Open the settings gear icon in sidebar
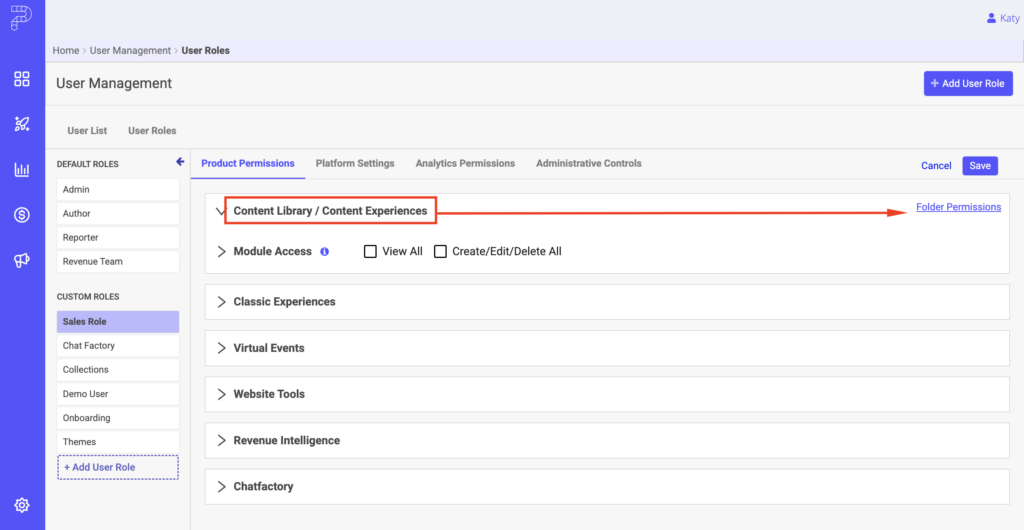 [x=22, y=505]
